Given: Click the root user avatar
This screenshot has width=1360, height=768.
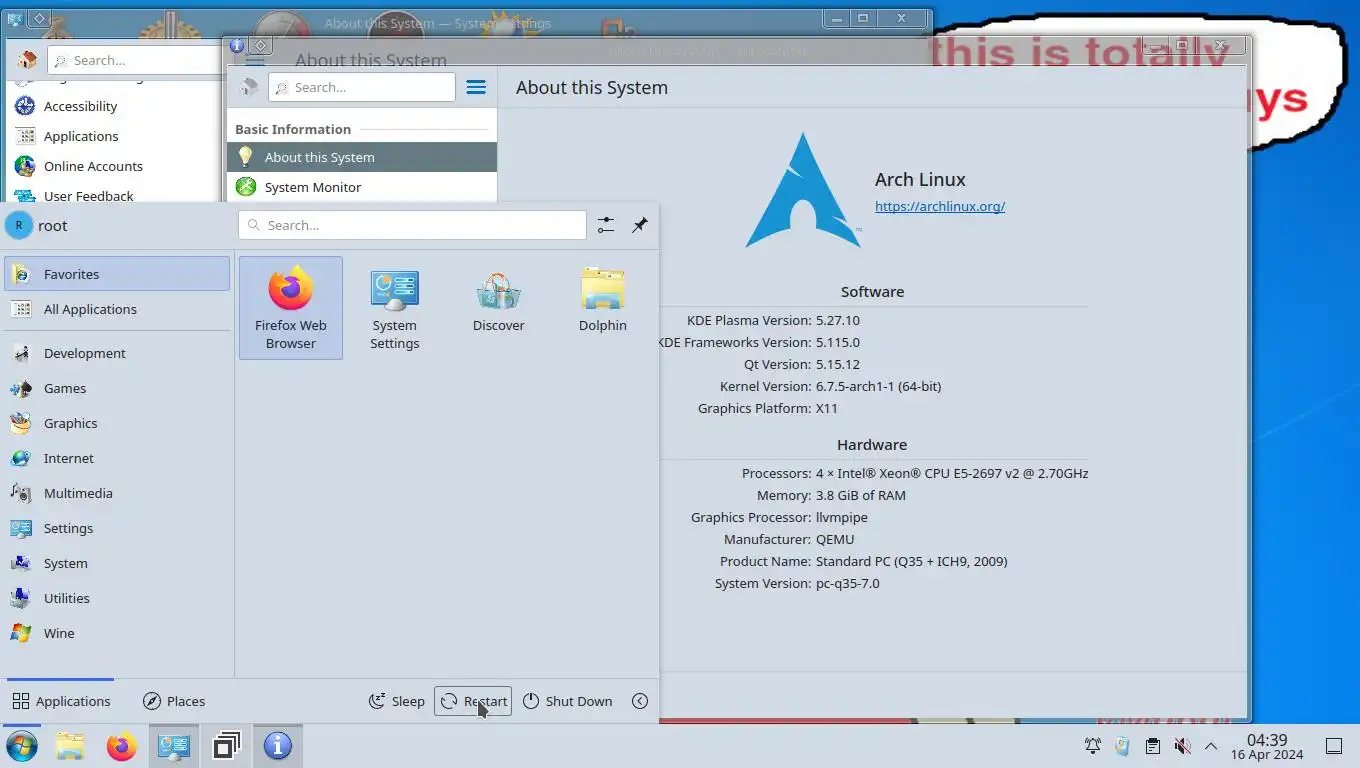Looking at the screenshot, I should (19, 225).
